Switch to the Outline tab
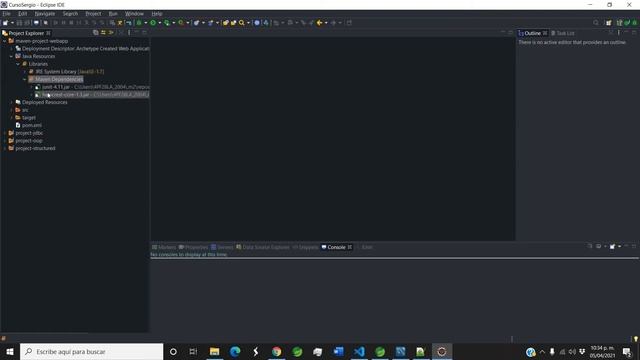The width and height of the screenshot is (640, 360). 532,33
